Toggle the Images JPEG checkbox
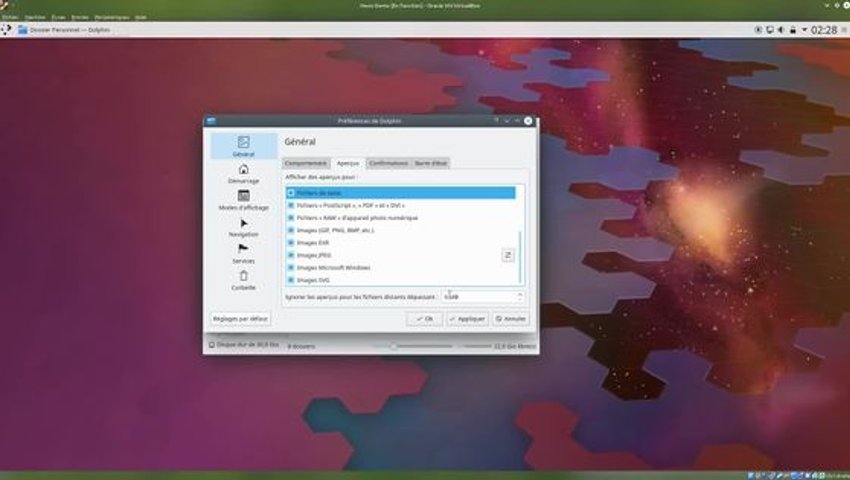The height and width of the screenshot is (480, 850). [x=291, y=255]
